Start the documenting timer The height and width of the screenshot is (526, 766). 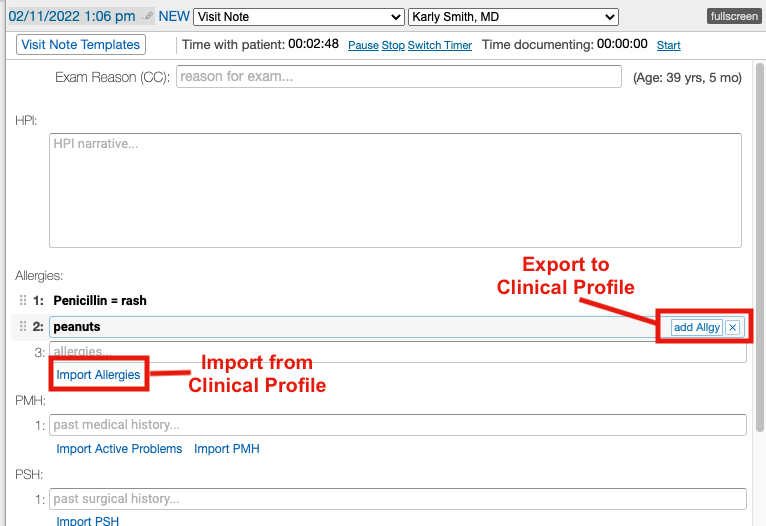pos(668,46)
